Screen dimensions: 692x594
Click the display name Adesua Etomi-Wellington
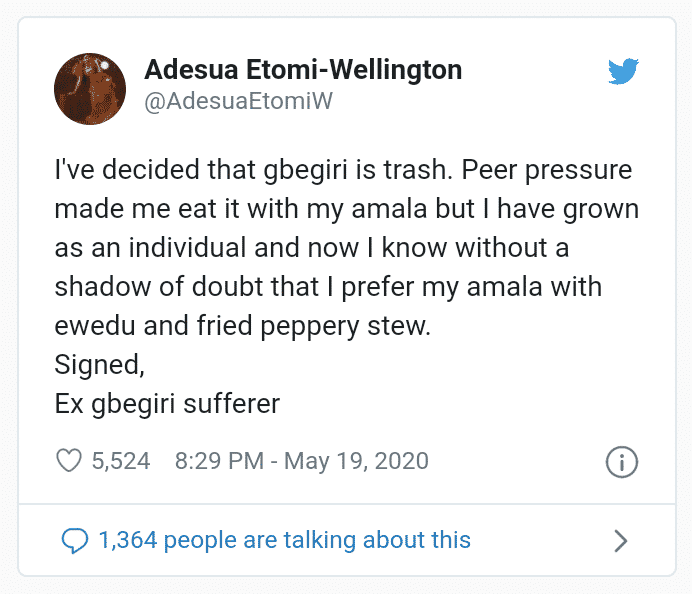[303, 70]
